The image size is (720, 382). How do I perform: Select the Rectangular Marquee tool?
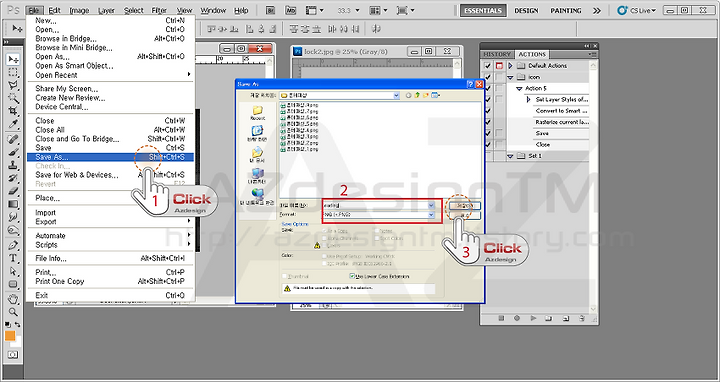pyautogui.click(x=13, y=73)
